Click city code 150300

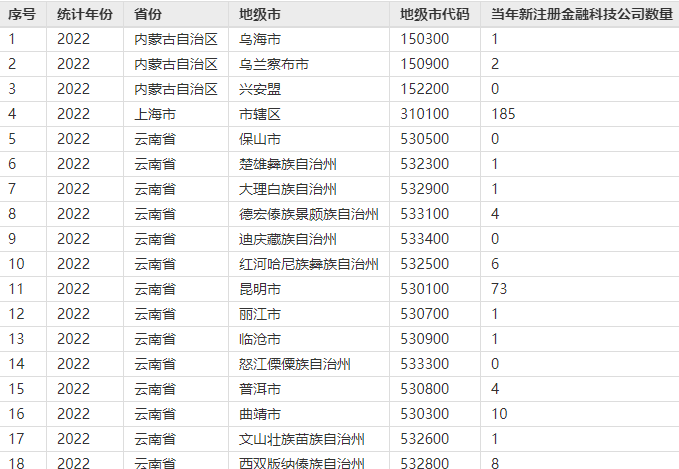click(425, 39)
